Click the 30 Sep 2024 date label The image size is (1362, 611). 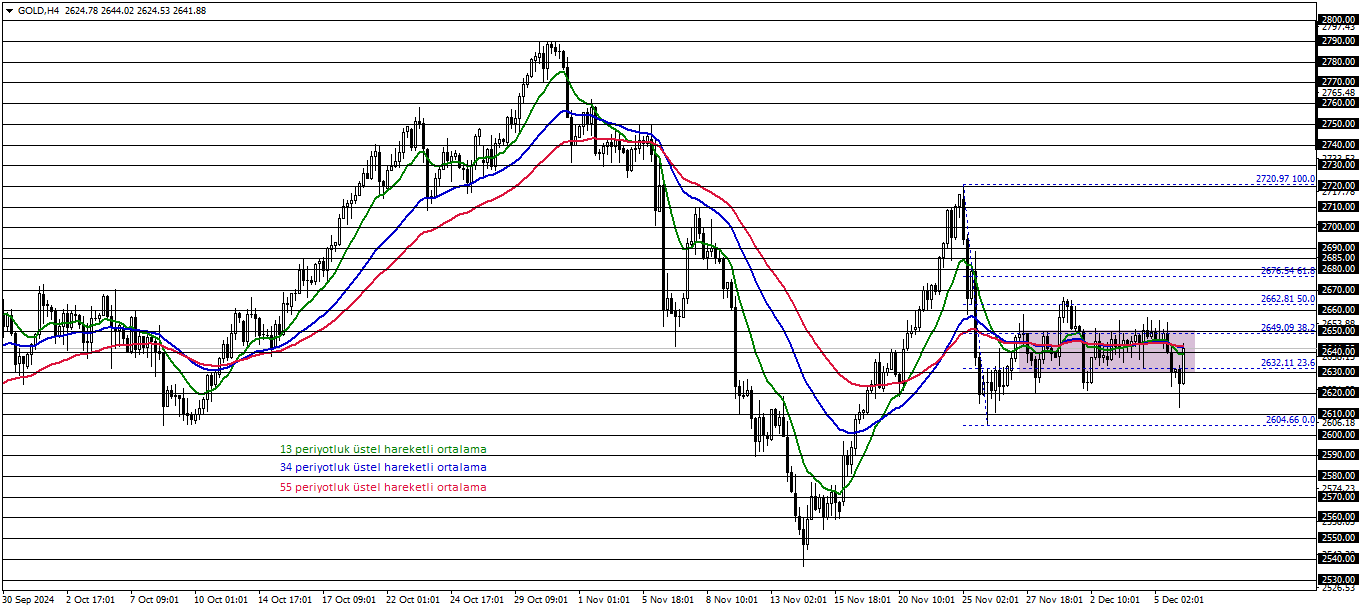tap(29, 600)
